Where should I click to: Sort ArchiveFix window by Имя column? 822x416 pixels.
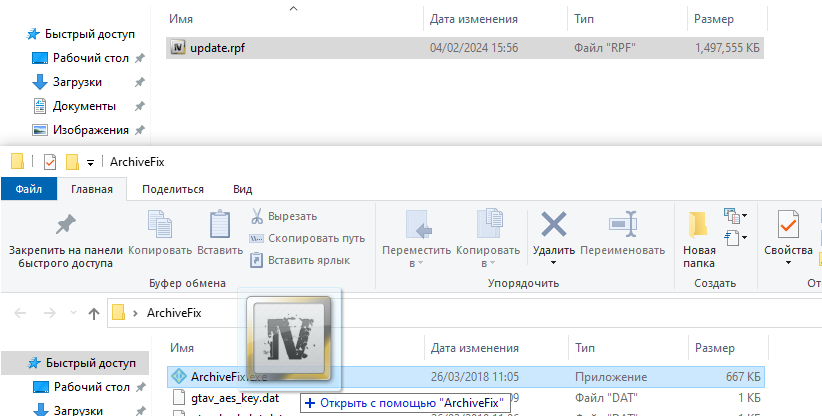click(182, 348)
